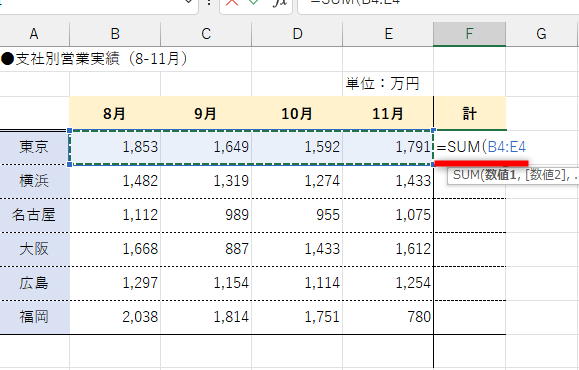Click the cell with value 1,751

(297, 317)
